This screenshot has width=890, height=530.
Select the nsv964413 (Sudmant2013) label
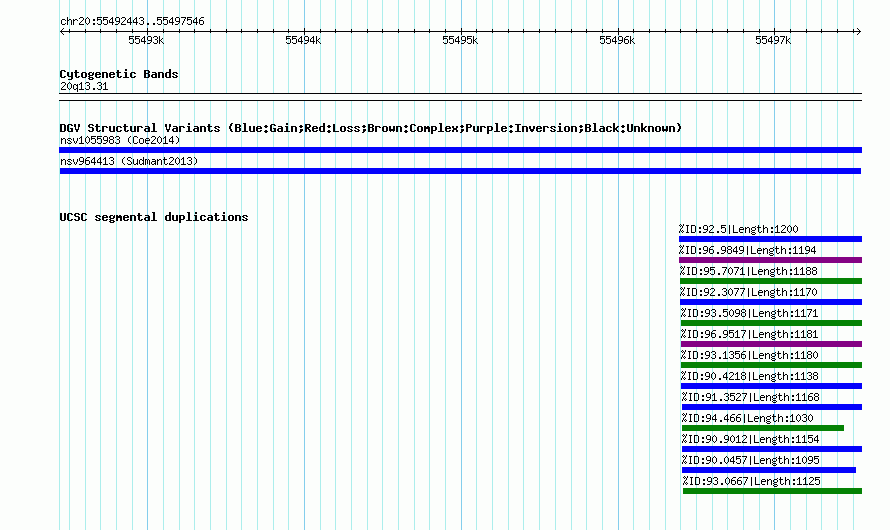pos(129,161)
